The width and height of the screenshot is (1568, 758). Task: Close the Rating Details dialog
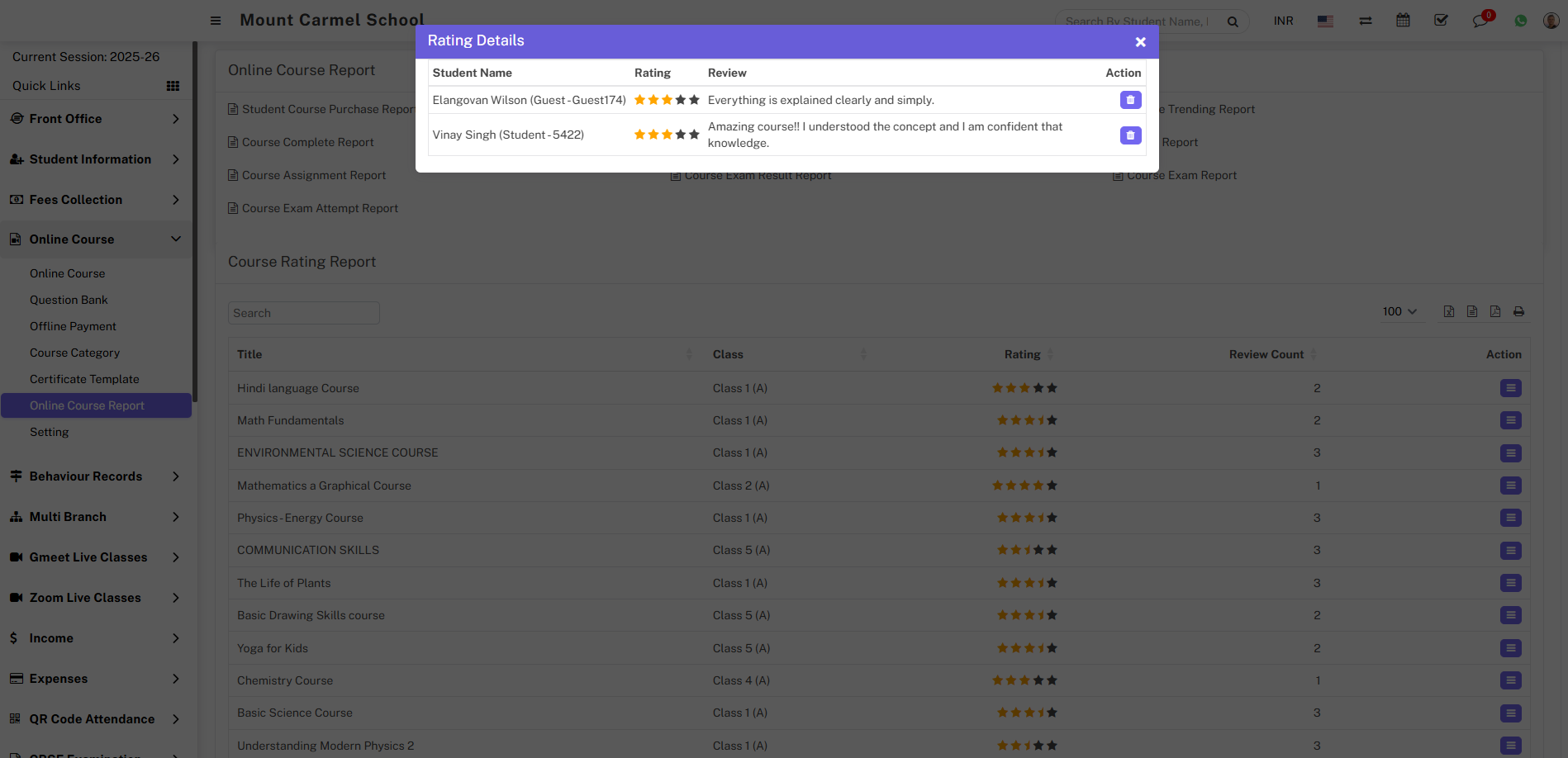point(1140,42)
